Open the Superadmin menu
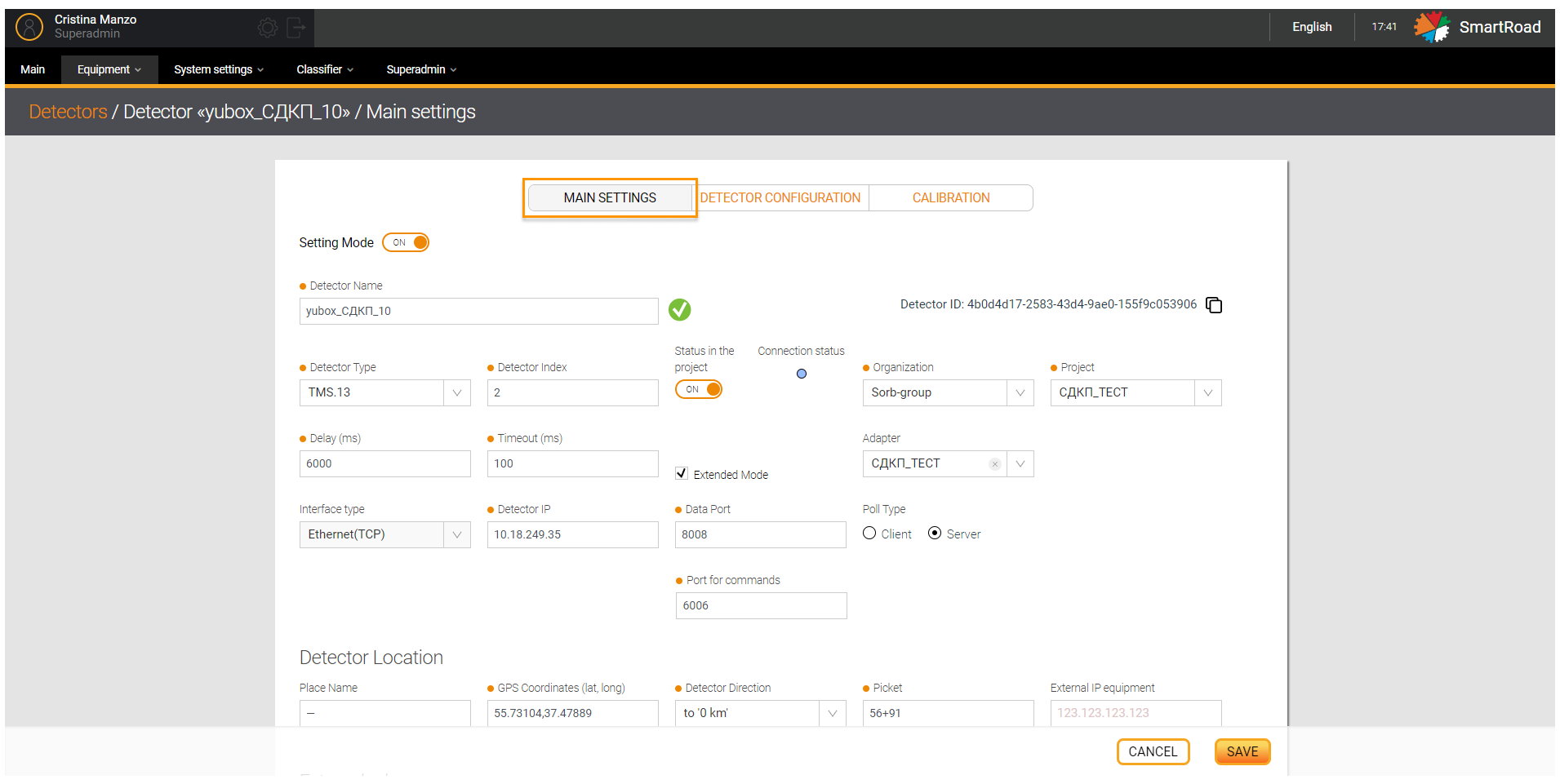Screen dimensions: 1560x784 (x=421, y=69)
